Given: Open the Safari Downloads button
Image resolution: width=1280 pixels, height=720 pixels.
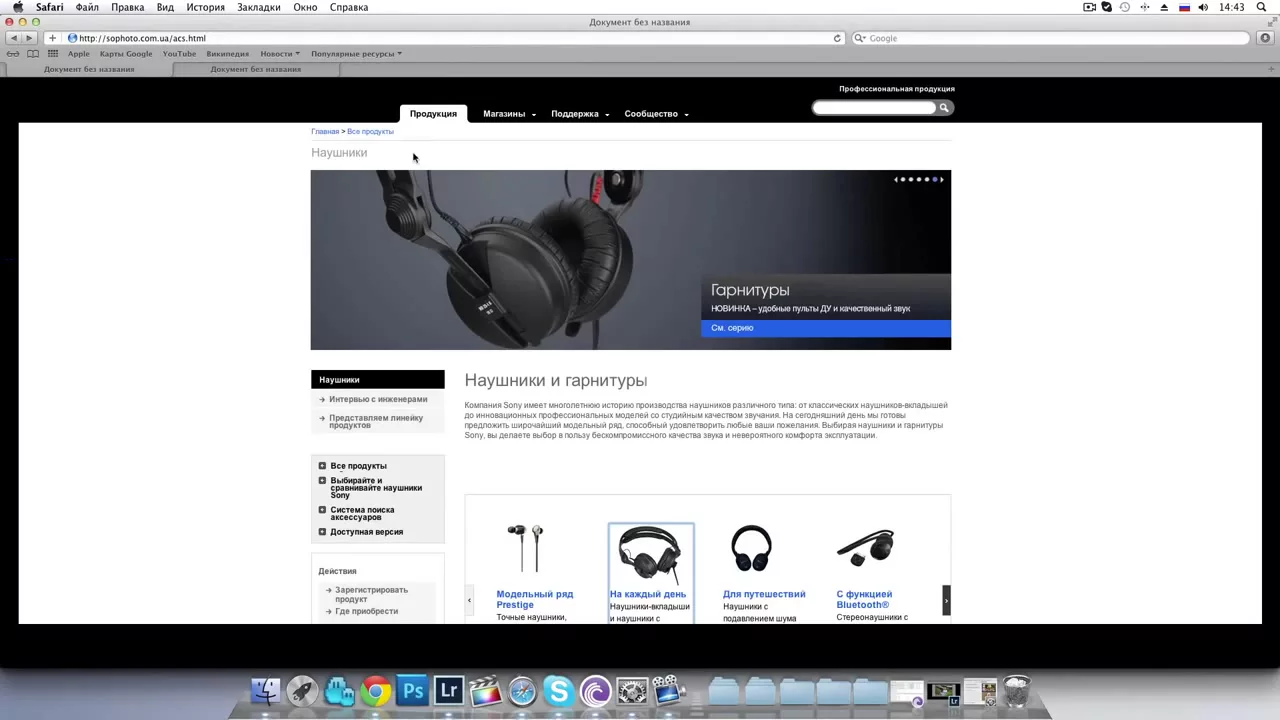Looking at the screenshot, I should pos(1265,38).
